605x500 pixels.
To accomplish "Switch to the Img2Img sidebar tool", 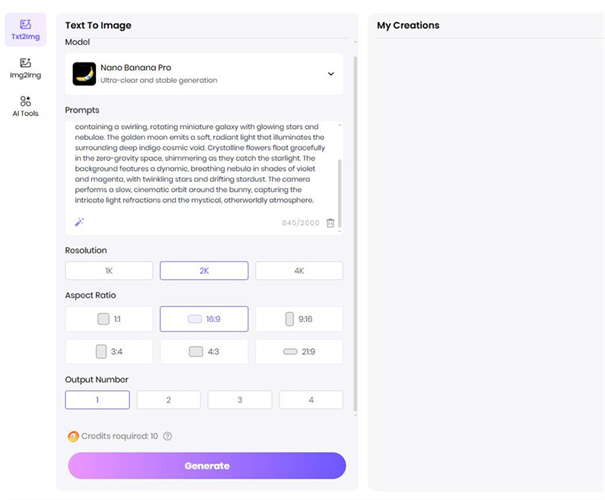I will pyautogui.click(x=25, y=68).
